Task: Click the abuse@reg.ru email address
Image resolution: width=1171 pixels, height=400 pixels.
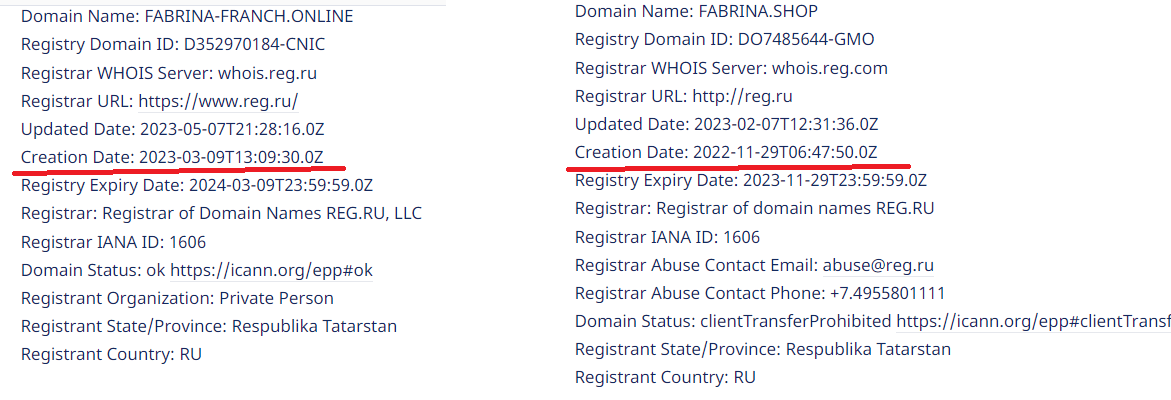Action: [878, 265]
